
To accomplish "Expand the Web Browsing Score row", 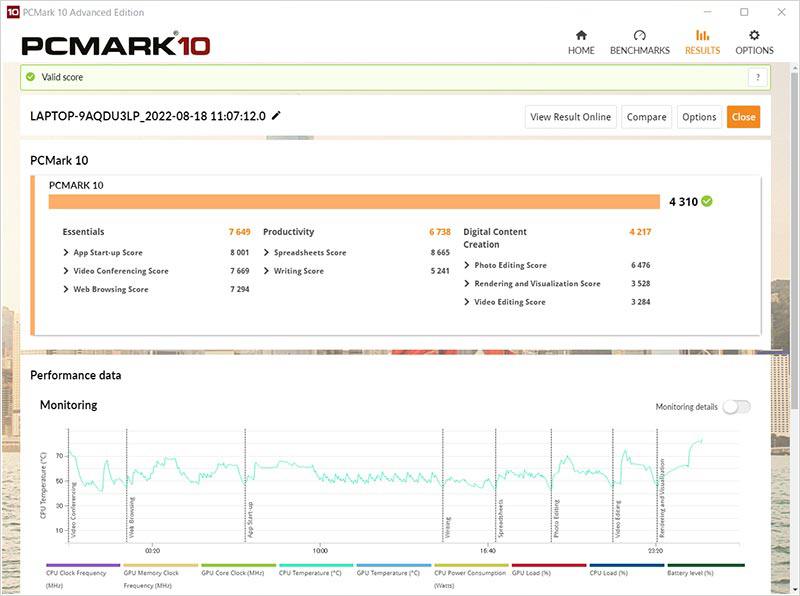I will [x=66, y=289].
